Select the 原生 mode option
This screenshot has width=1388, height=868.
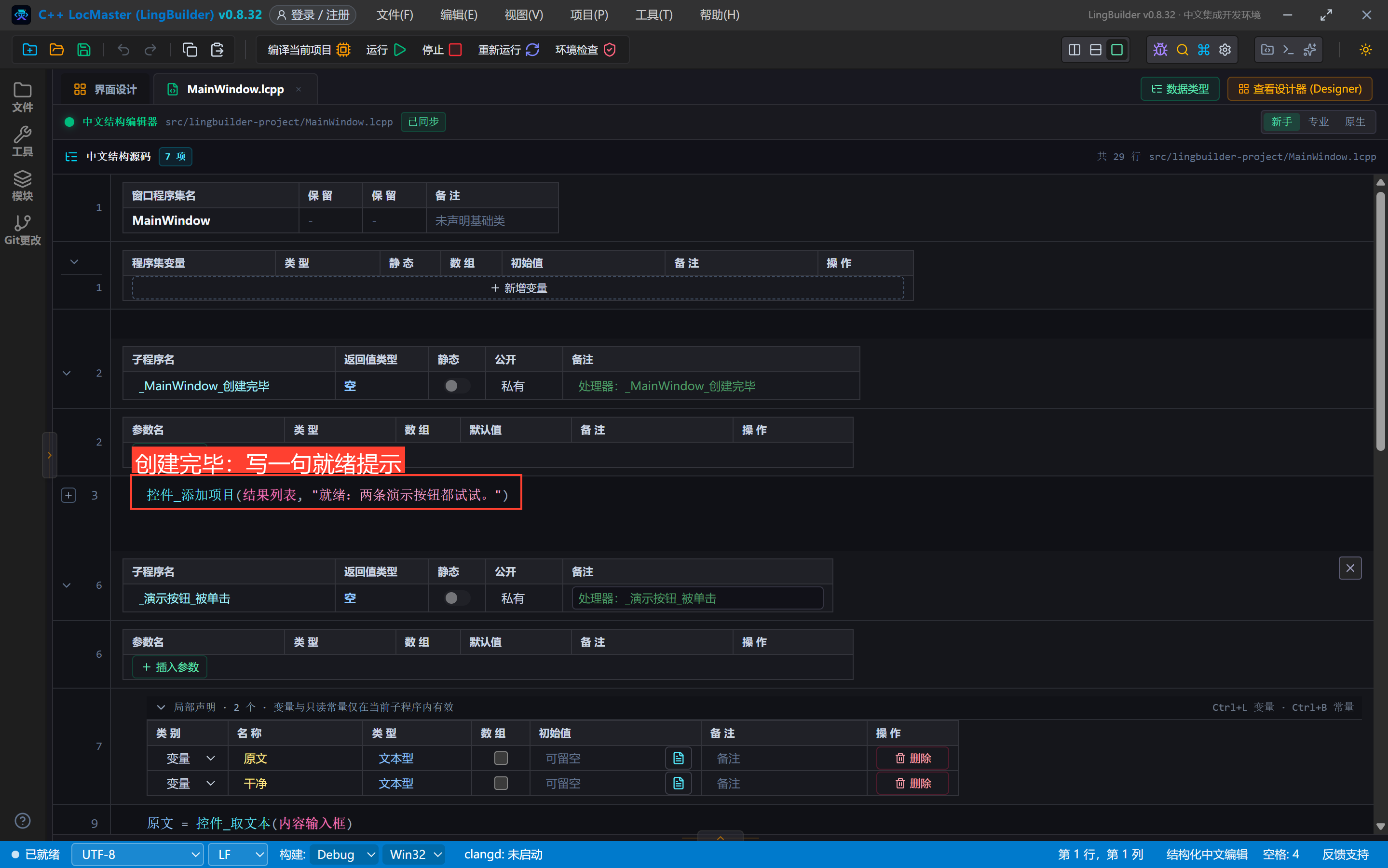point(1355,122)
